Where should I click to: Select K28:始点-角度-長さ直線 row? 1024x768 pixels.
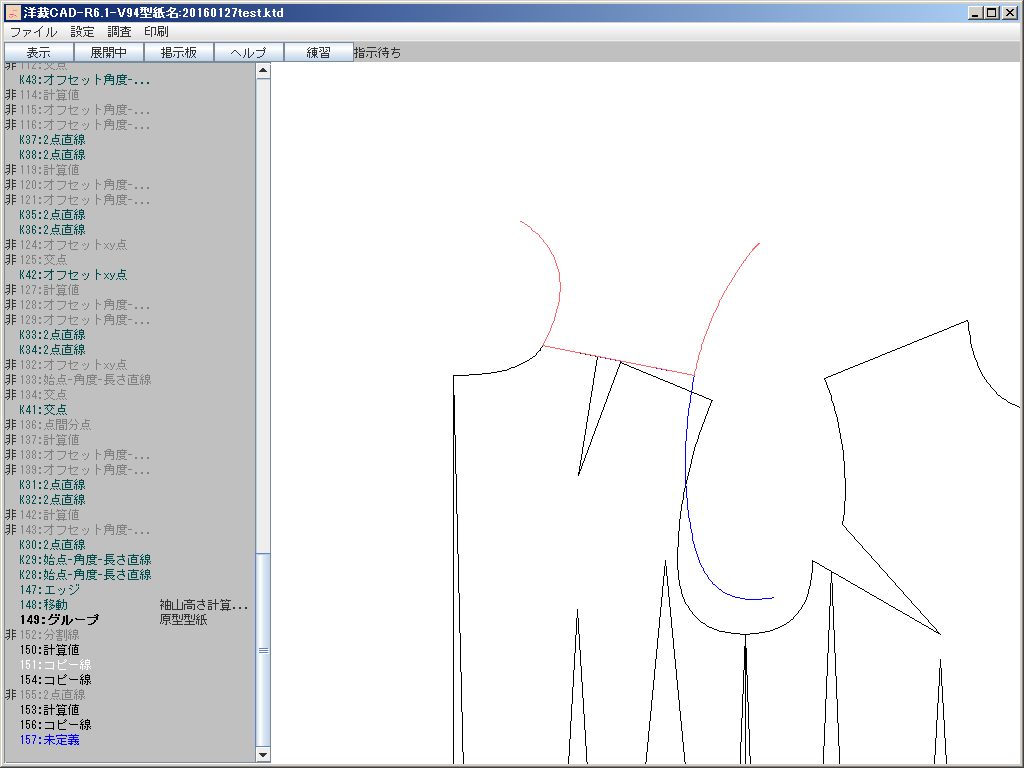point(85,575)
